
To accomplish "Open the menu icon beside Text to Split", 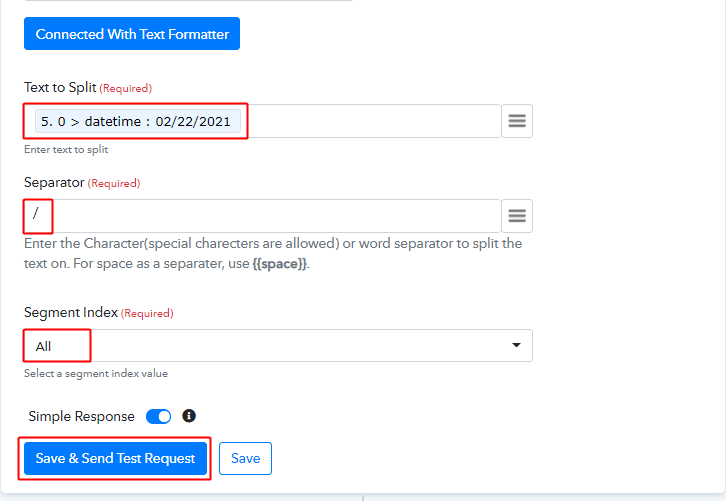I will point(517,121).
